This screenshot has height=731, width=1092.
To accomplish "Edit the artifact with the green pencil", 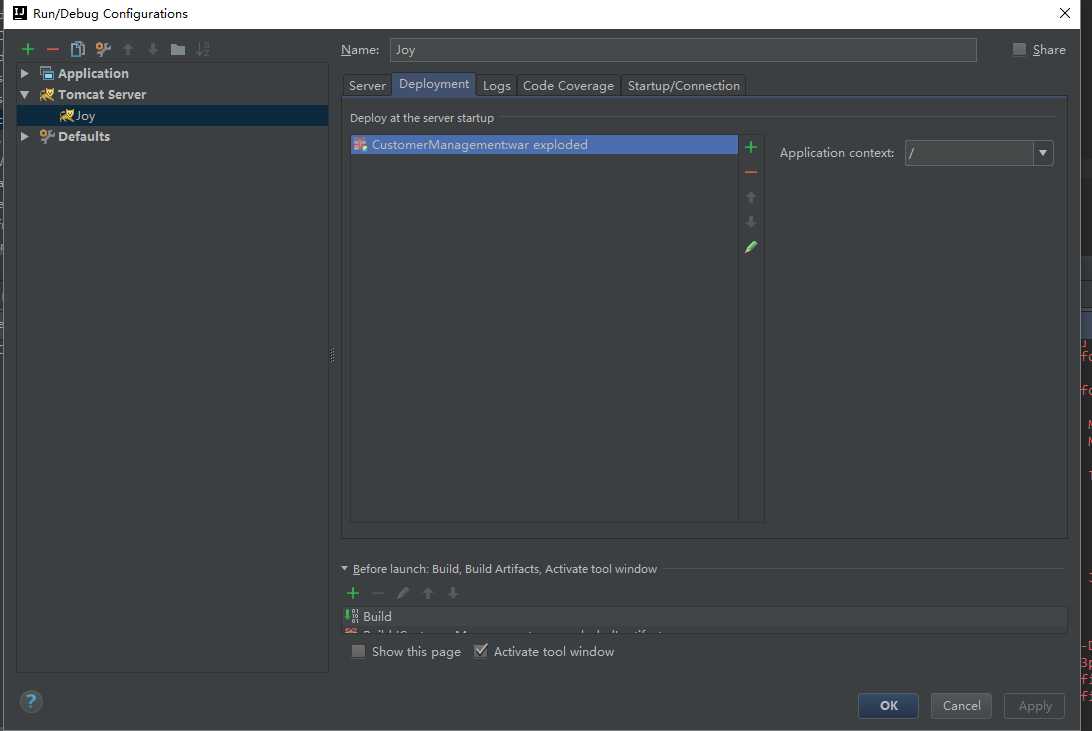I will pyautogui.click(x=751, y=247).
